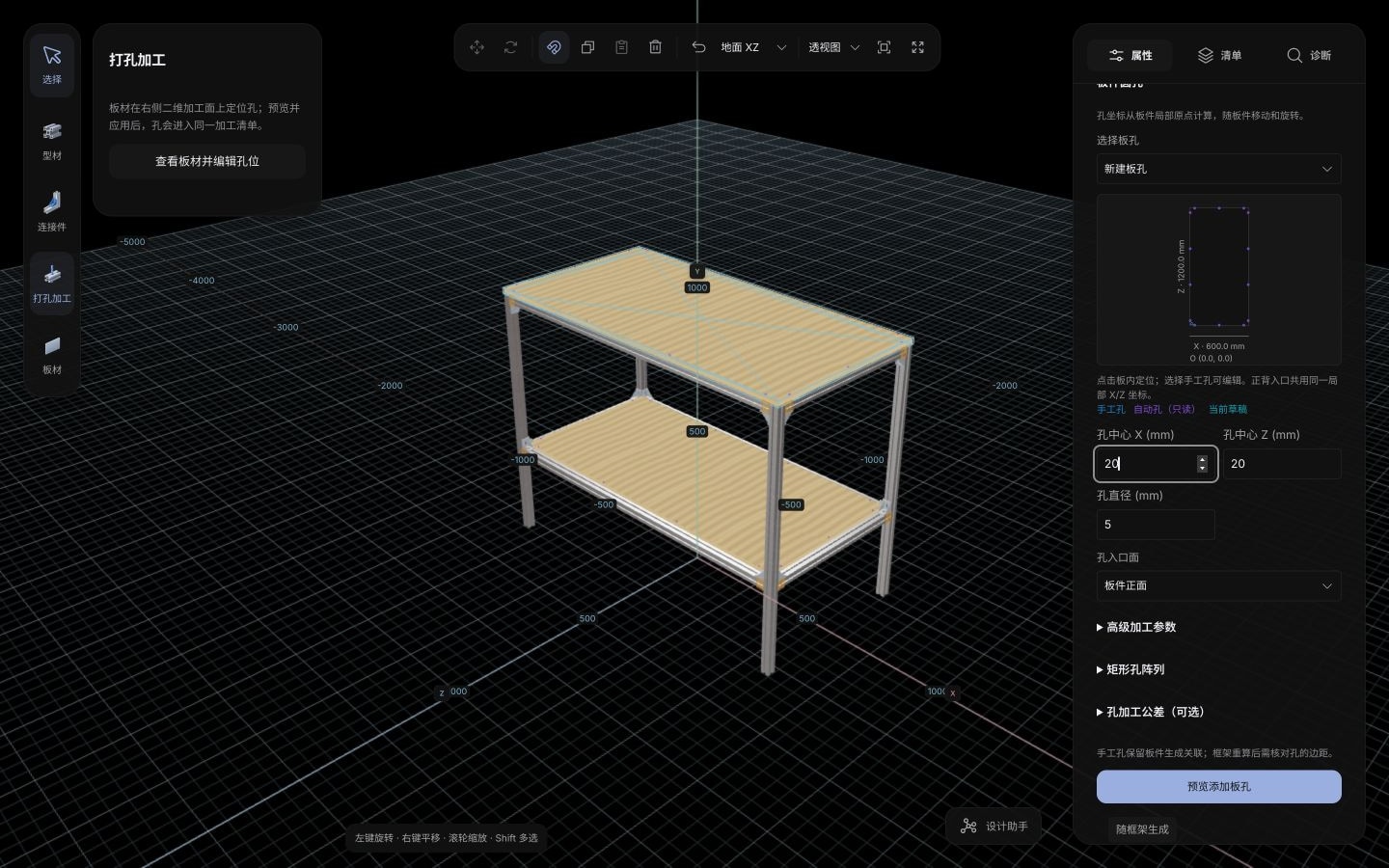The width and height of the screenshot is (1389, 868).
Task: Switch to the 清单 tab
Action: click(x=1219, y=56)
